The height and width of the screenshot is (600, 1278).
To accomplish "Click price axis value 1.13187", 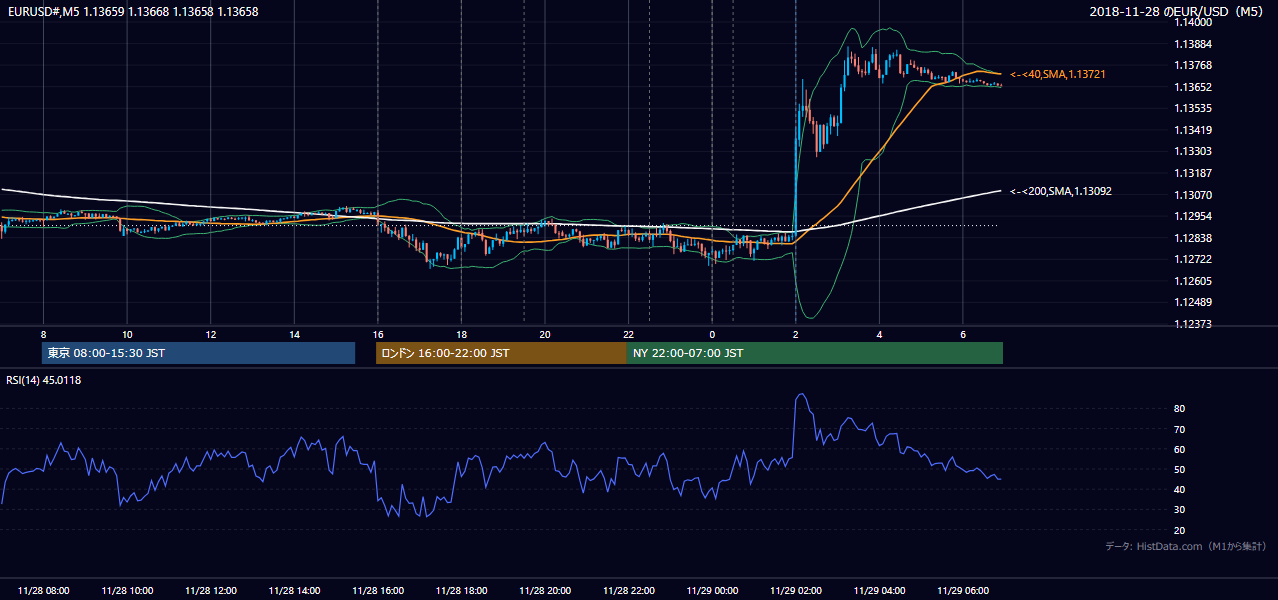I will point(1193,173).
